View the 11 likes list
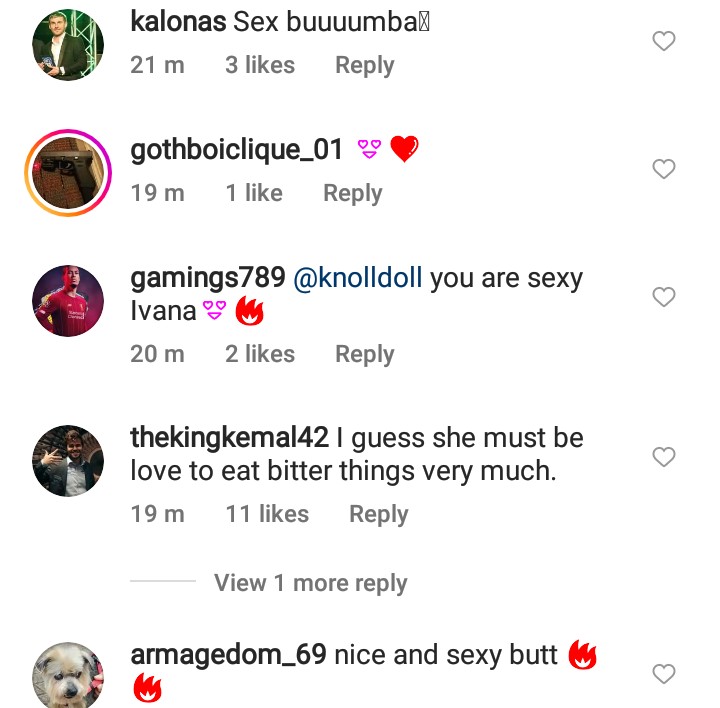Viewport: 720px width, 708px height. pyautogui.click(x=267, y=514)
